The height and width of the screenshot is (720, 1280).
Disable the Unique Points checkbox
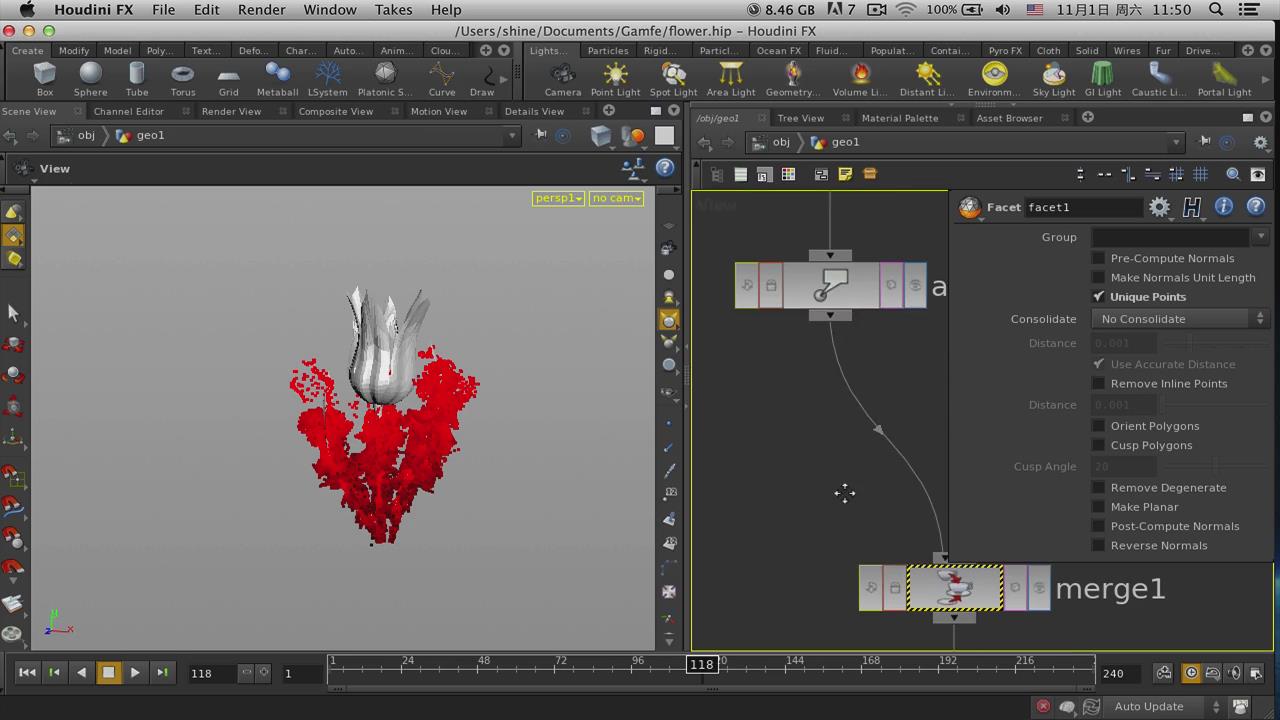pos(1099,297)
